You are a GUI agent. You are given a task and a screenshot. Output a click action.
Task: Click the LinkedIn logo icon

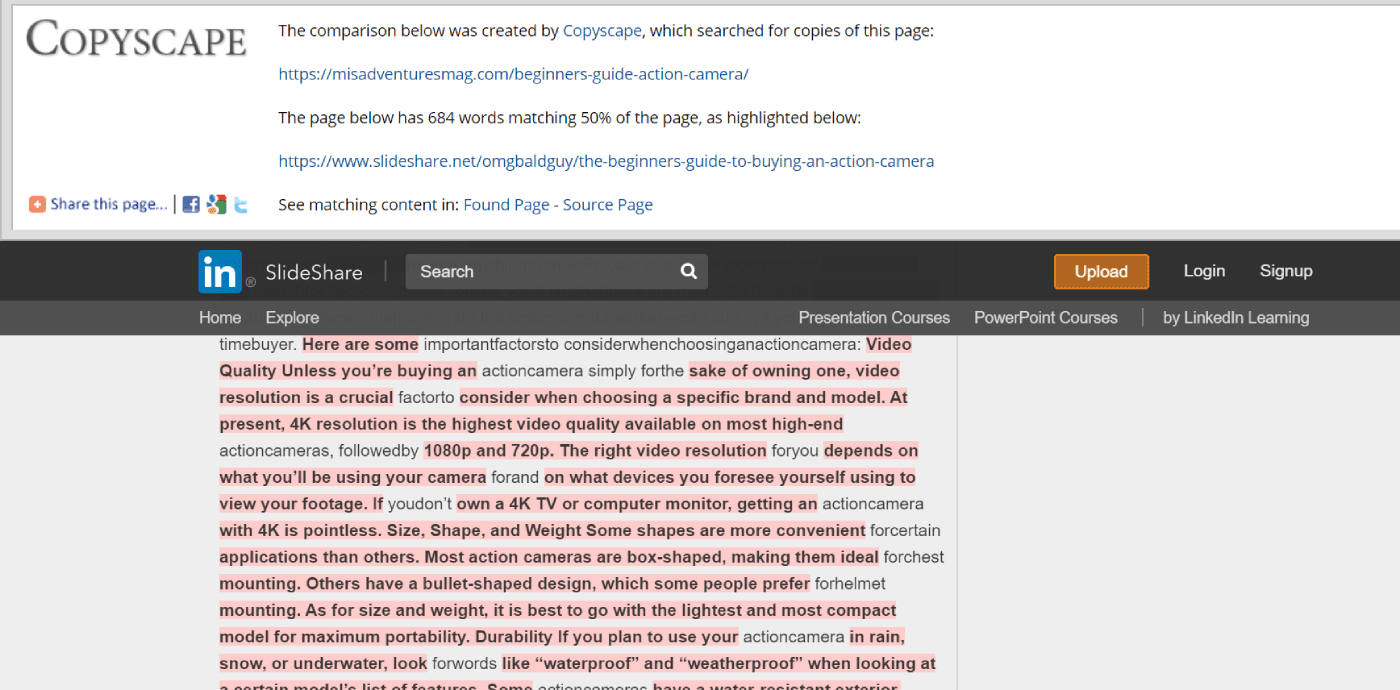pyautogui.click(x=220, y=271)
